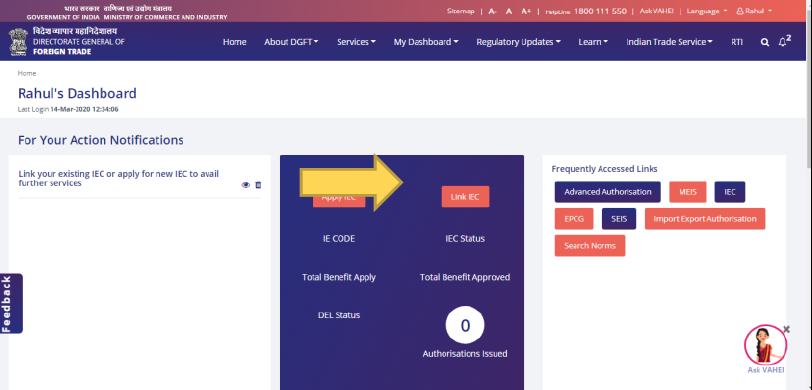Open the Ask VAHEI assistant avatar
This screenshot has width=812, height=390.
765,344
